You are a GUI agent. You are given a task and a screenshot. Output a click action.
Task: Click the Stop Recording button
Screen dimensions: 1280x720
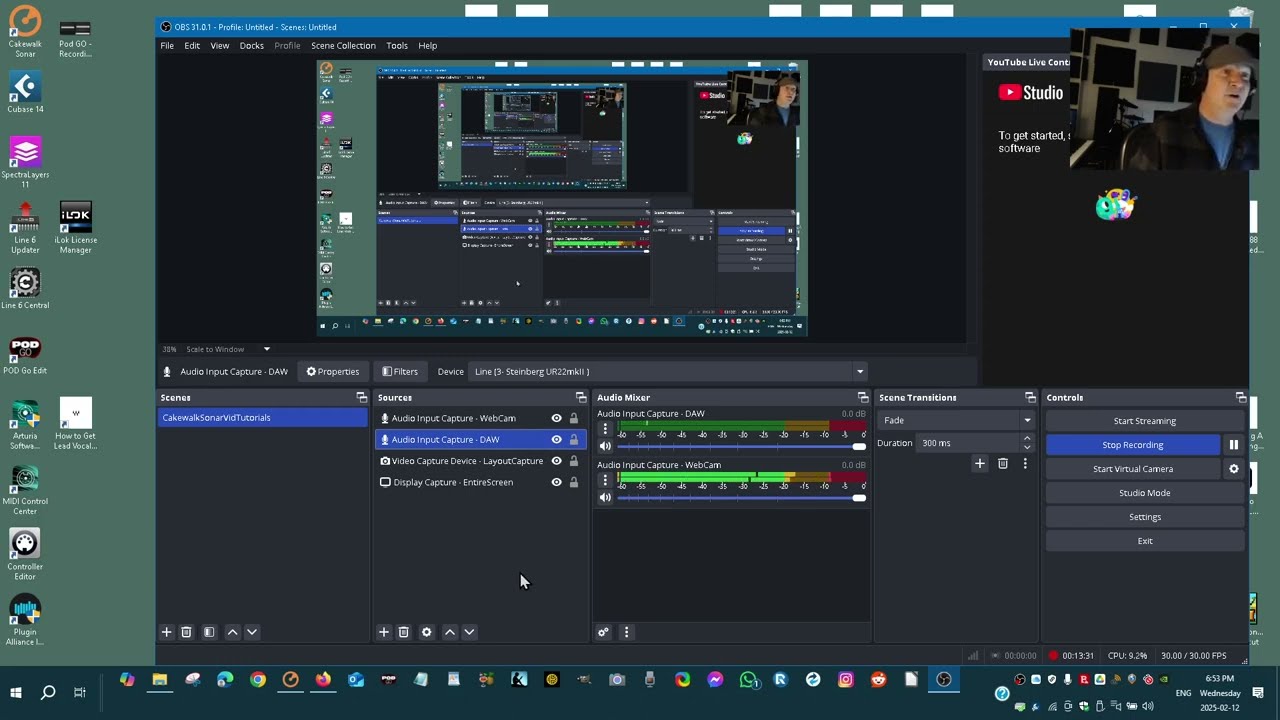point(1133,445)
